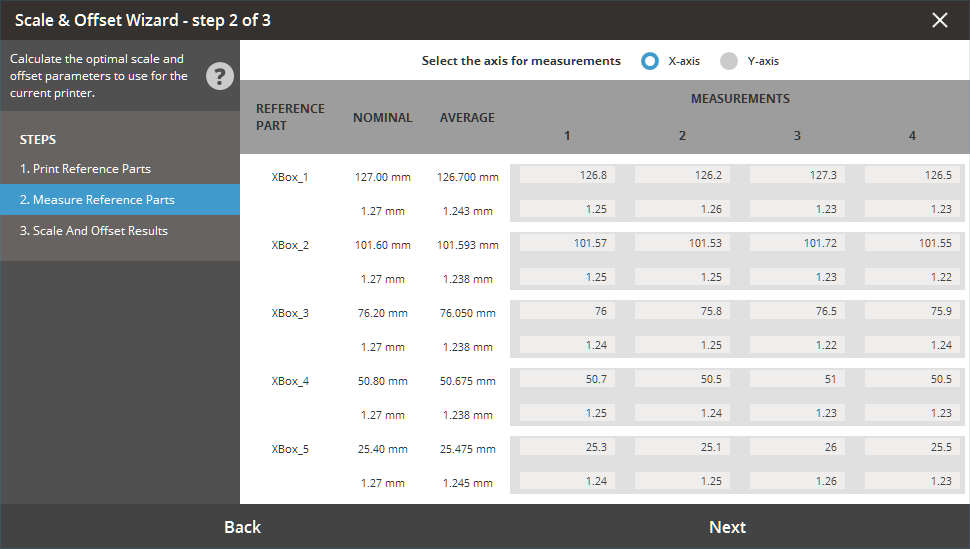Edit XBox_2 measurement 2 field showing 101.53

pyautogui.click(x=682, y=243)
